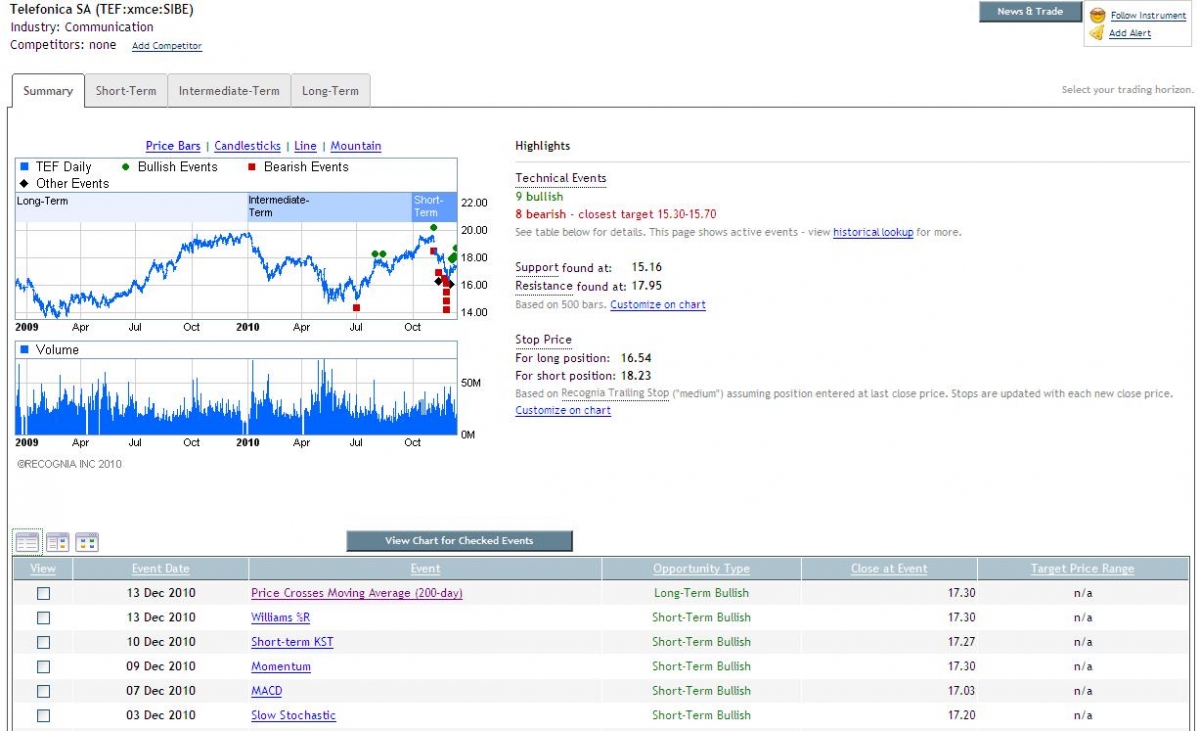Click the yellow Add Alert bell icon
This screenshot has height=731, width=1200.
[1097, 33]
